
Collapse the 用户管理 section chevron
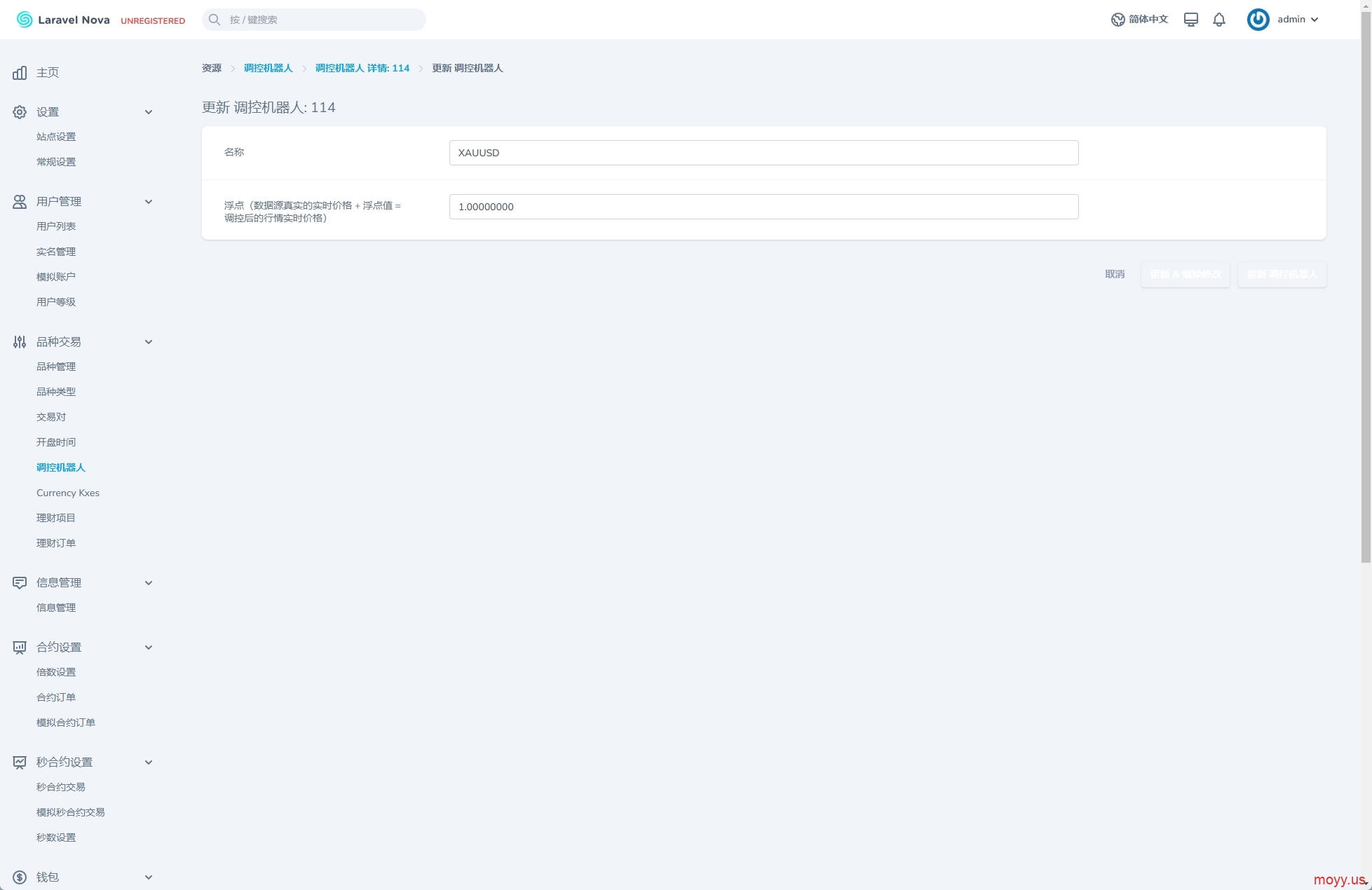149,202
